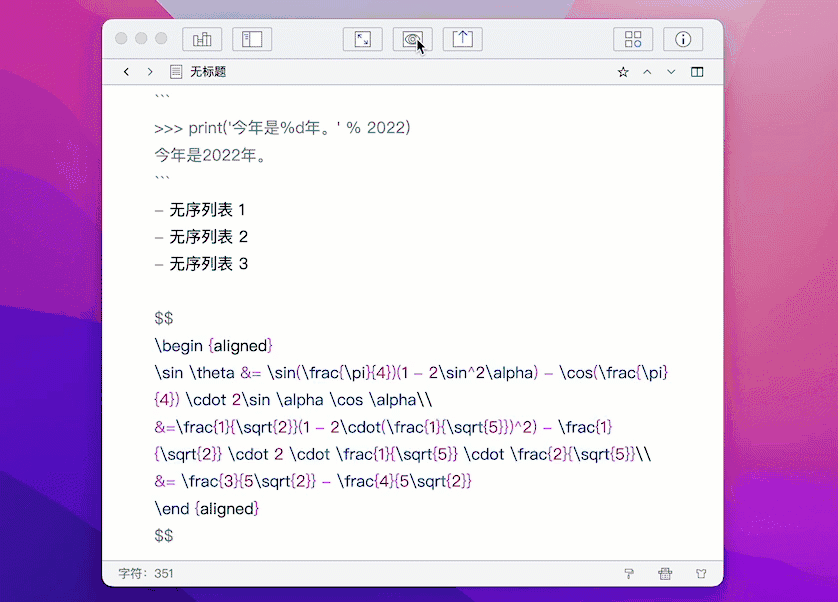Viewport: 838px width, 602px height.
Task: Go forward with right chevron
Action: tap(150, 72)
